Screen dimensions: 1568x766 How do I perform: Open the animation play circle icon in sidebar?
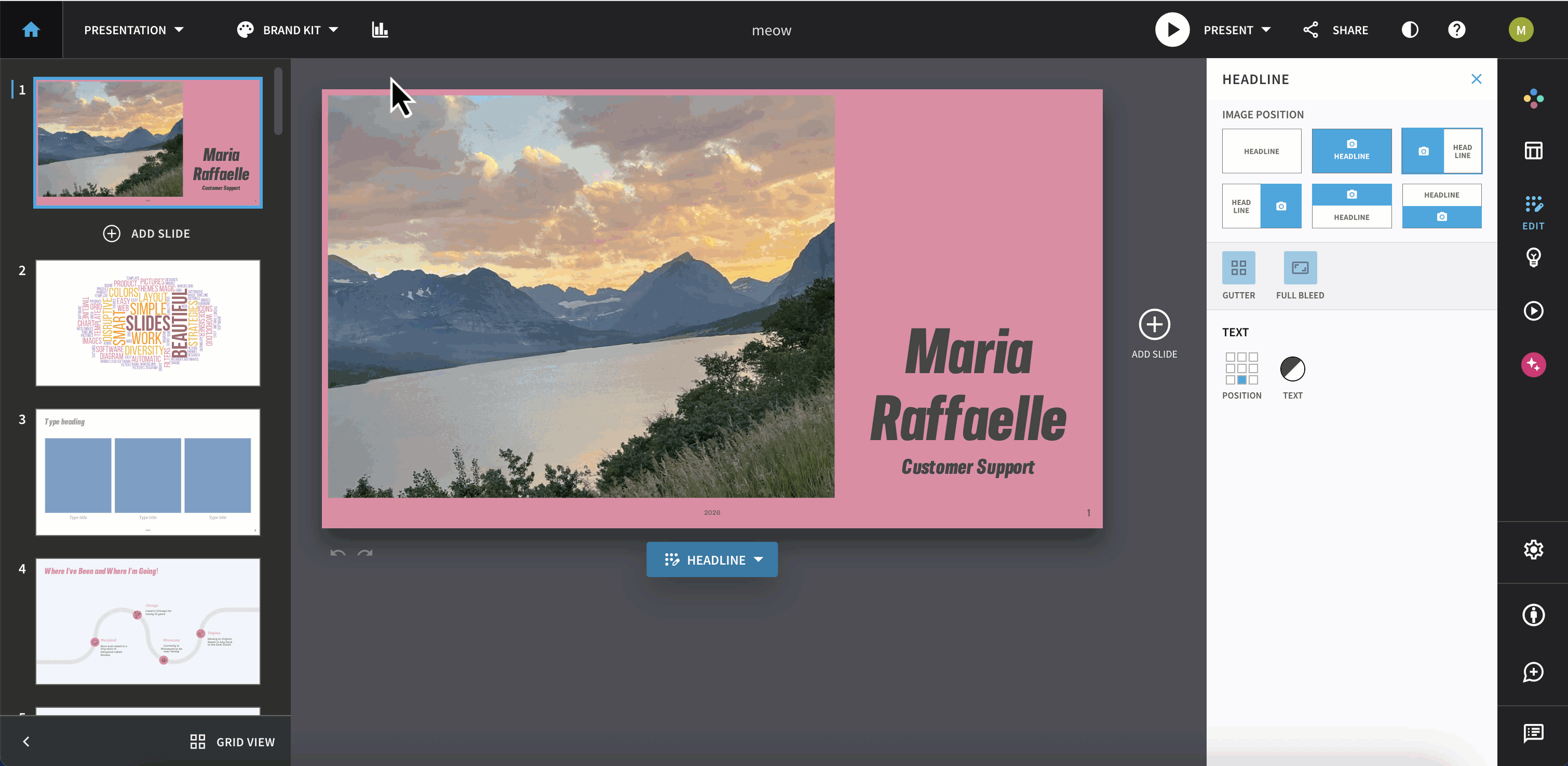point(1533,311)
